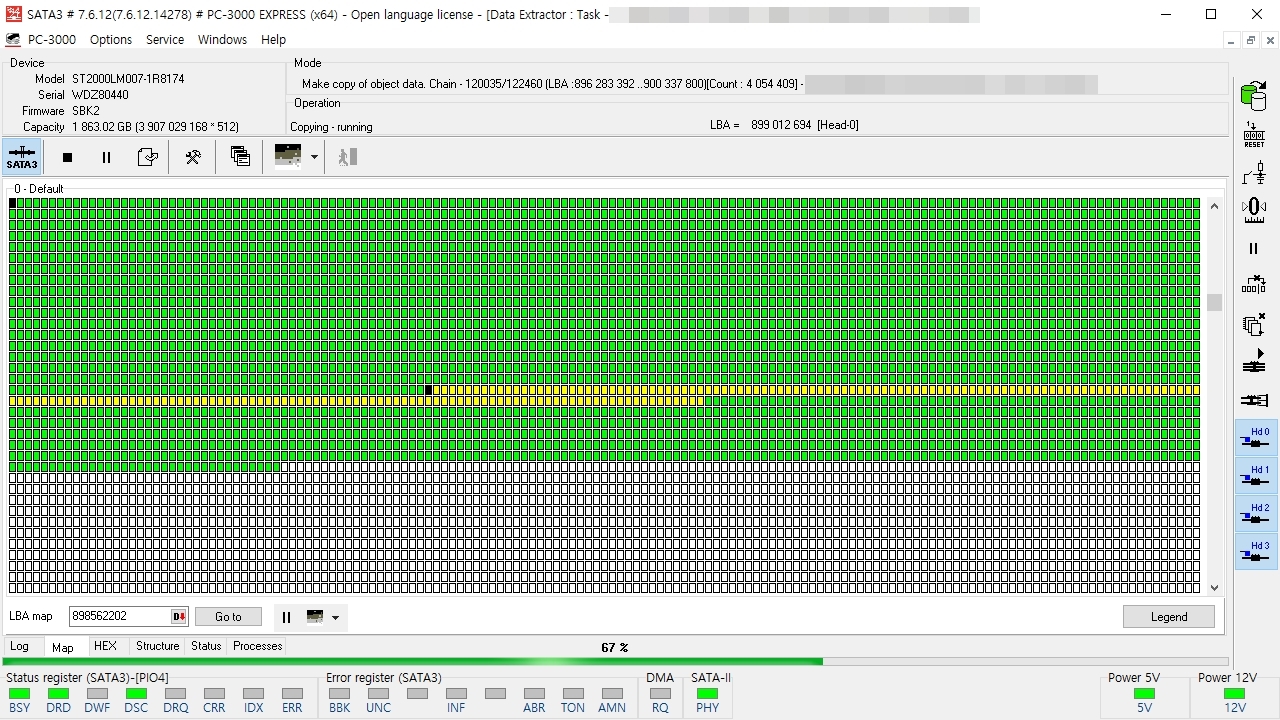Click the SATA3 port icon
Image resolution: width=1280 pixels, height=720 pixels.
coord(22,157)
